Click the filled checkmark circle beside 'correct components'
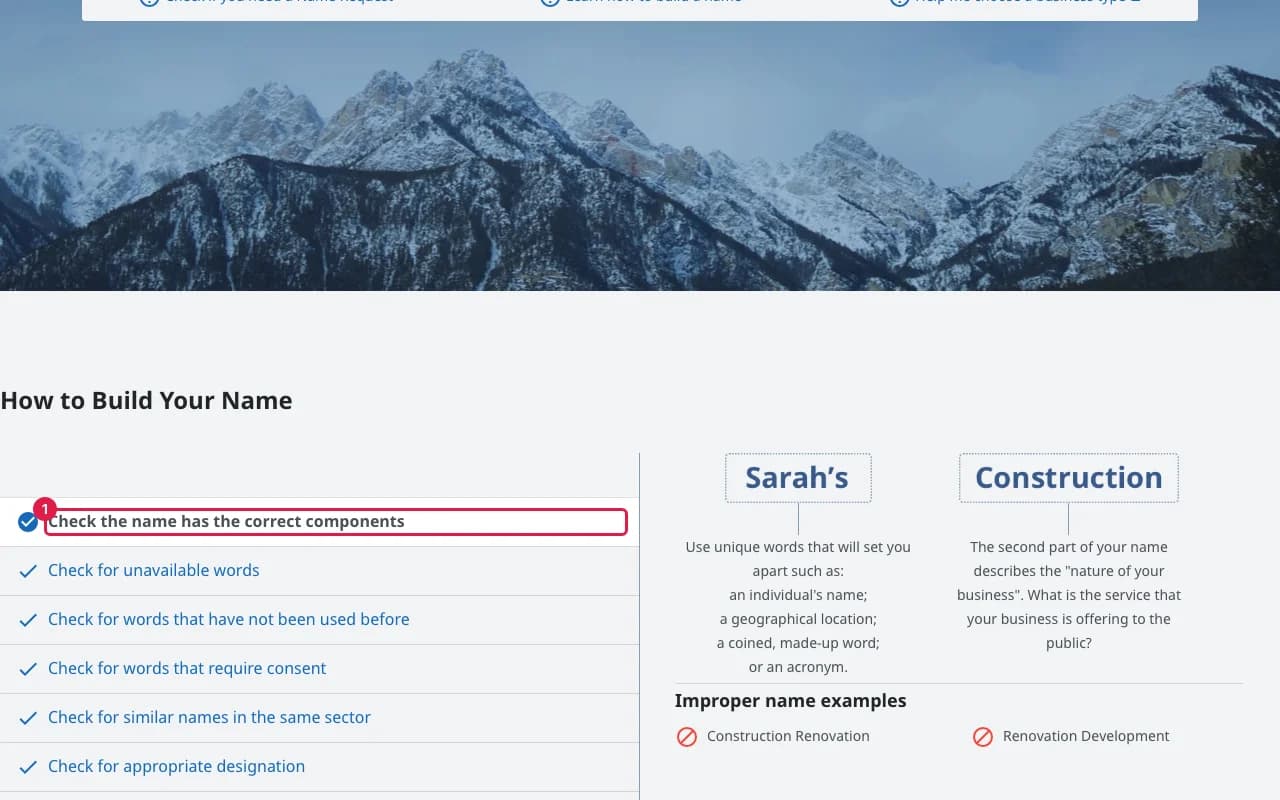Viewport: 1280px width, 800px height. 28,522
